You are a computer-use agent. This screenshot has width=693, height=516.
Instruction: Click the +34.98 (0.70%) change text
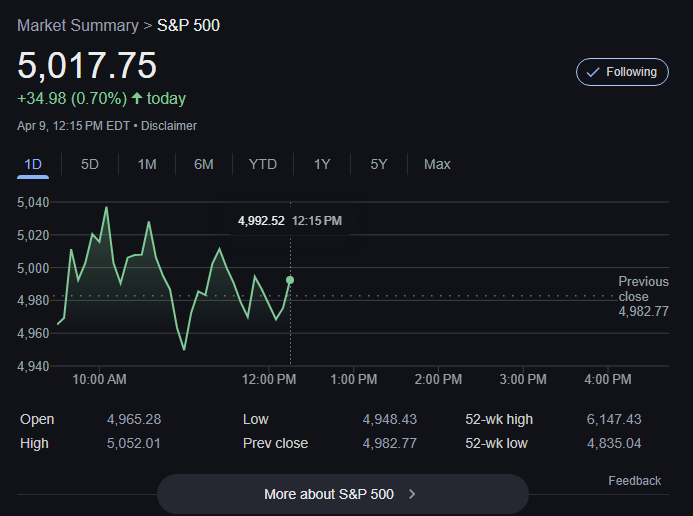tap(72, 98)
